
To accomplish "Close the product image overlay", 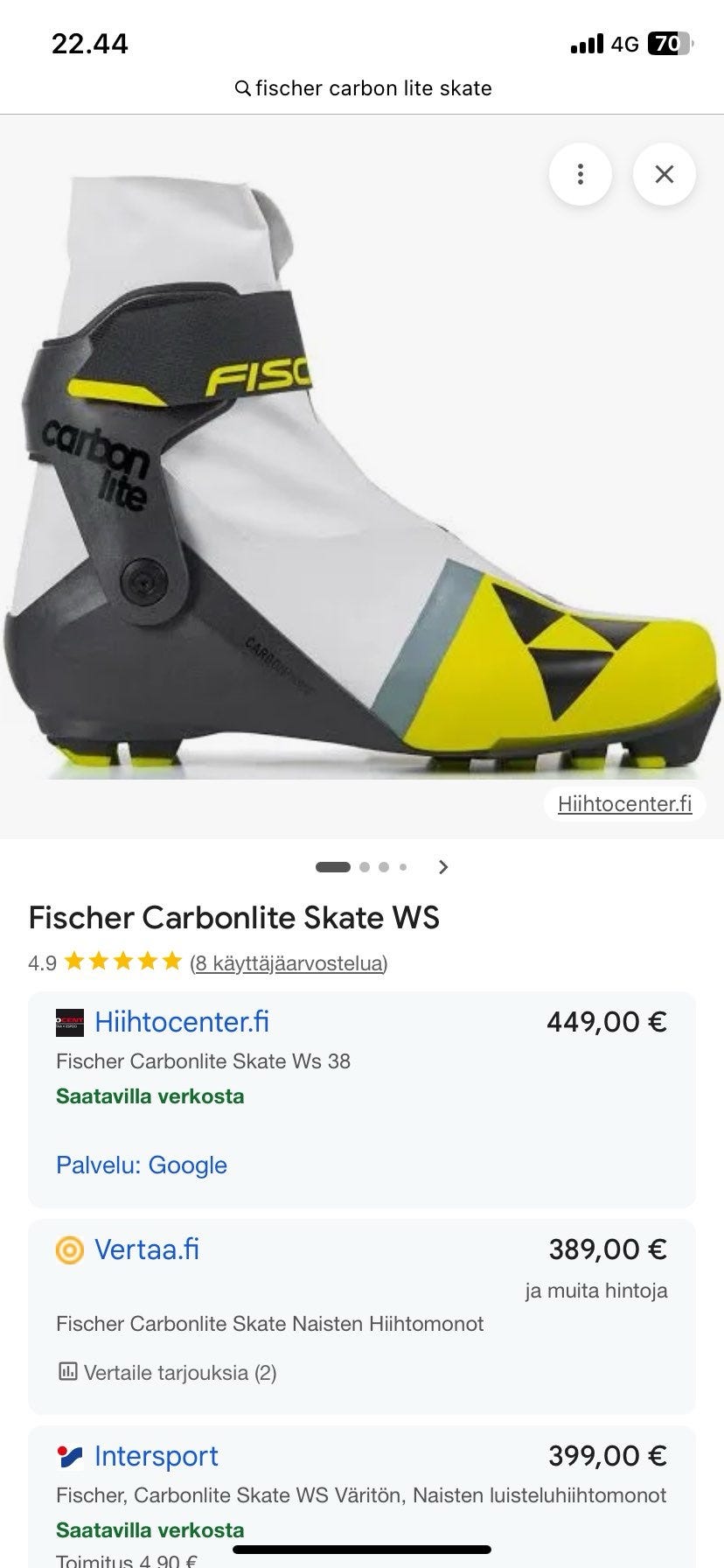I will (x=665, y=174).
